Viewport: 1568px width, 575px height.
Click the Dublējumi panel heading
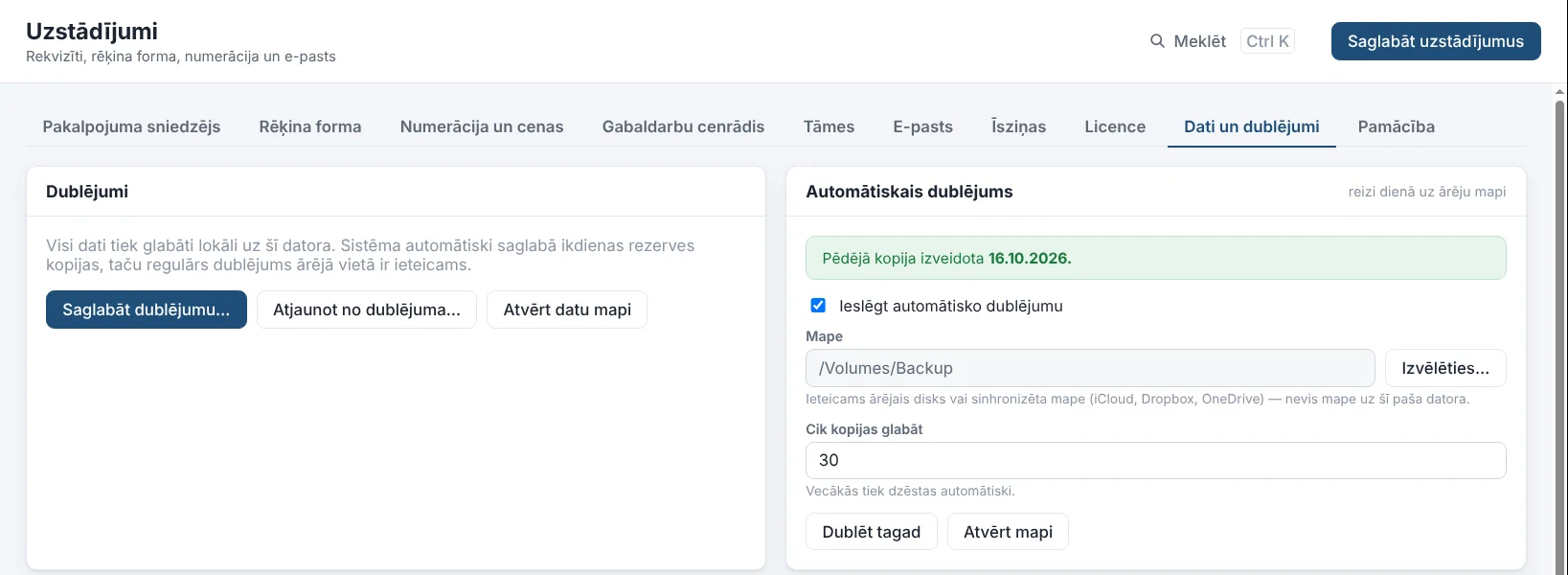87,192
